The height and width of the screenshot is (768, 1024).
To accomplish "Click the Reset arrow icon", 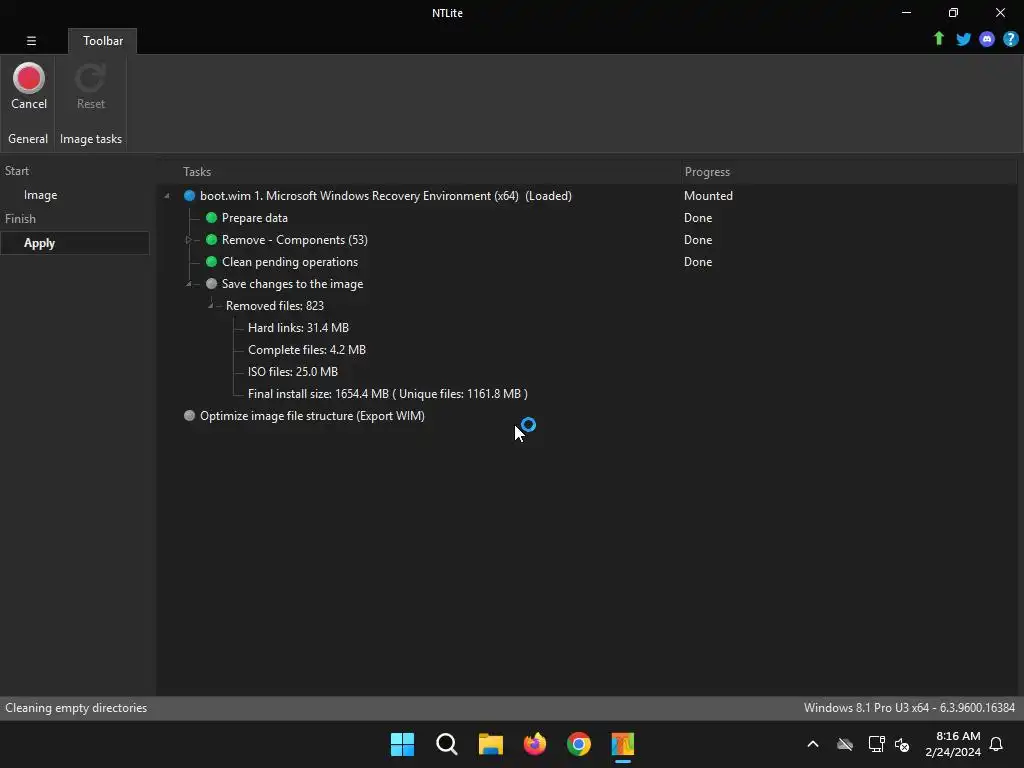I will pyautogui.click(x=90, y=78).
